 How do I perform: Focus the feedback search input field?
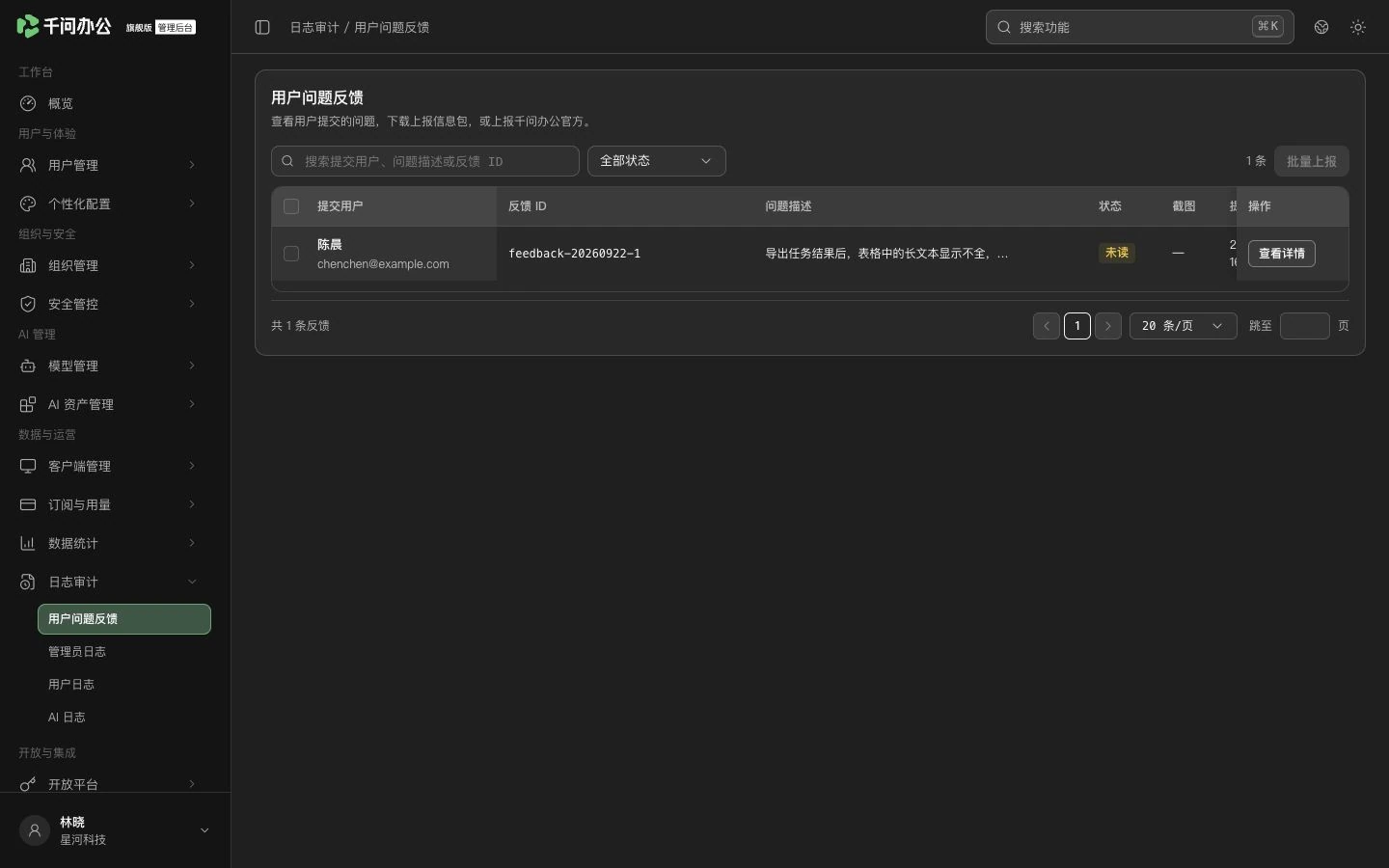point(425,161)
